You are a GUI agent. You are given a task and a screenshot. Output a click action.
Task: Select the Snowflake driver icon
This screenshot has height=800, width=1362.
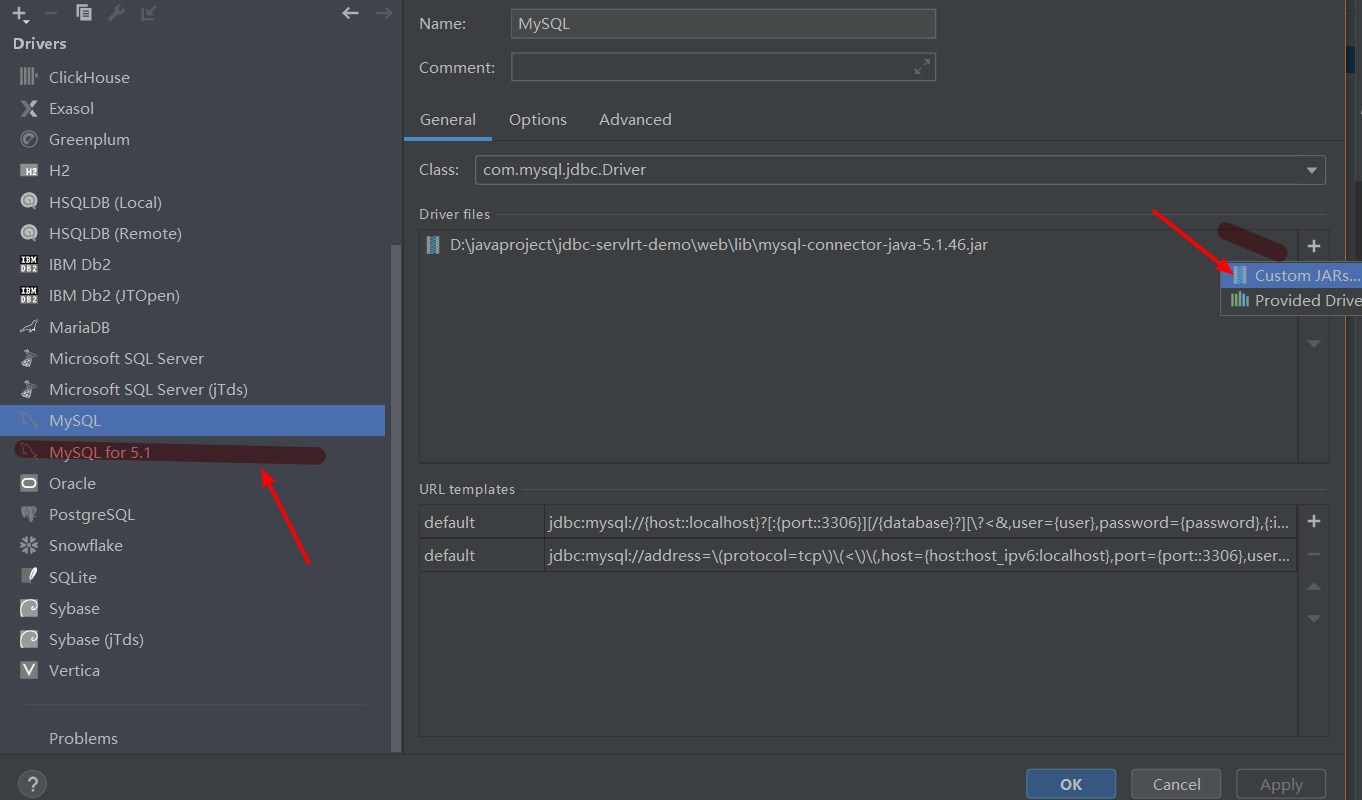click(x=29, y=545)
